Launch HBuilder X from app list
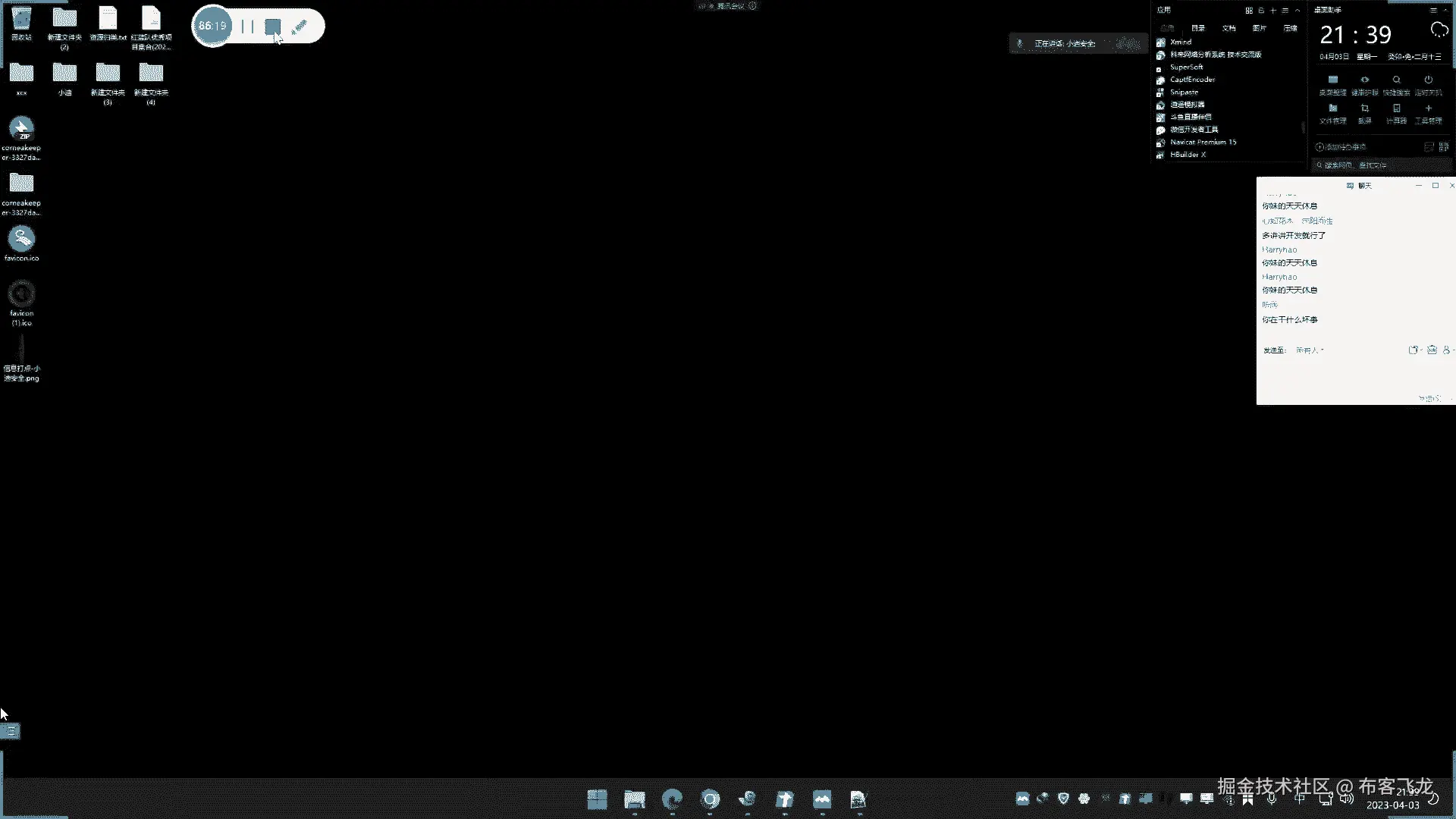 [x=1188, y=155]
